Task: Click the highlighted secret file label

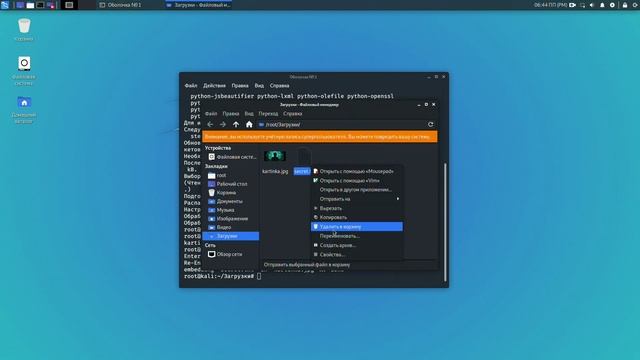Action: tap(302, 171)
